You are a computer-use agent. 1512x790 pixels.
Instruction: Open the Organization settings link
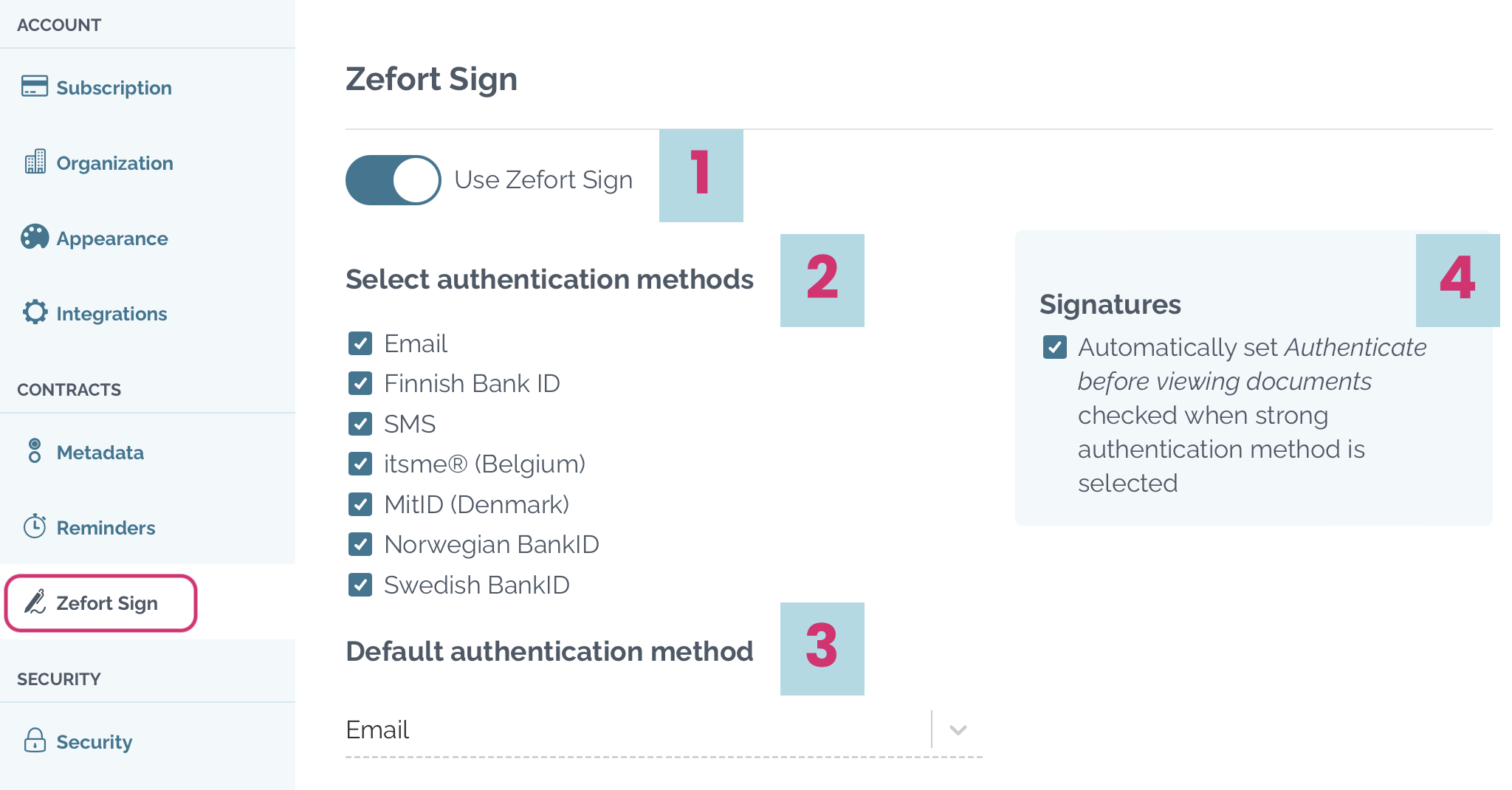pyautogui.click(x=114, y=162)
